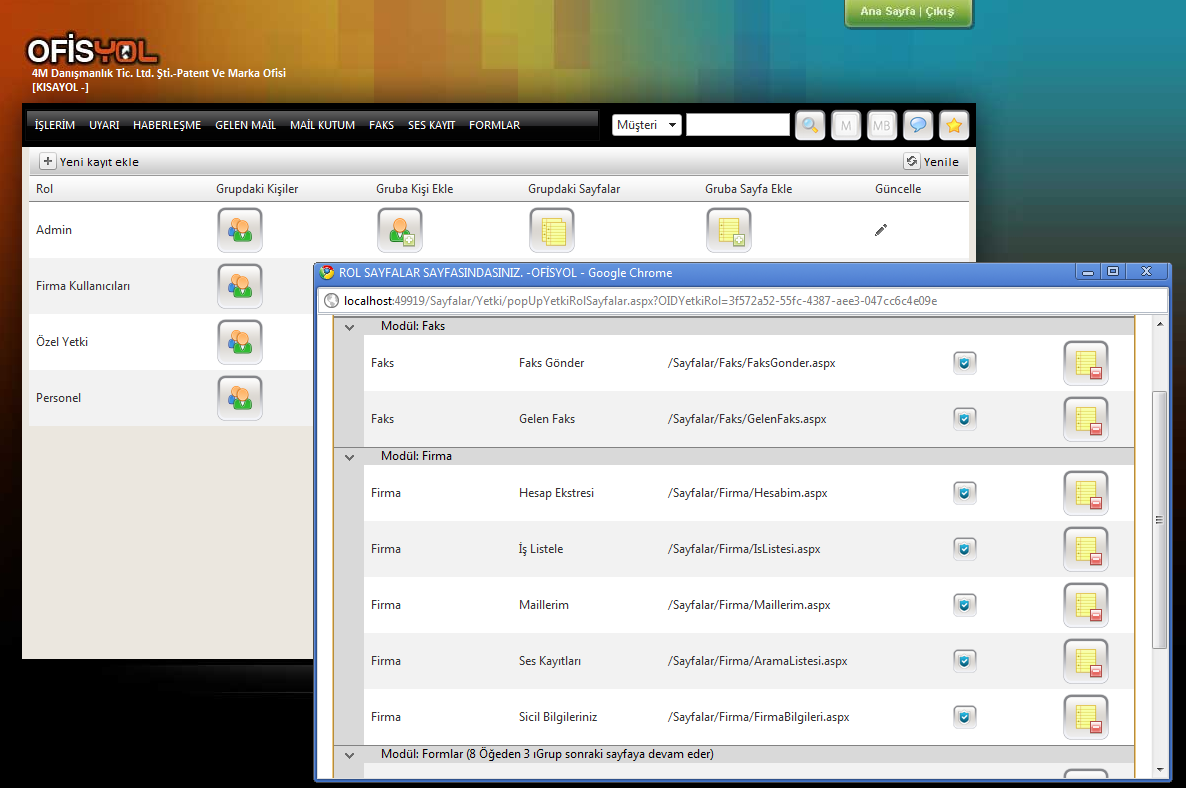This screenshot has height=788, width=1186.
Task: Toggle checkbox for Faks Gönder row
Action: pos(964,363)
